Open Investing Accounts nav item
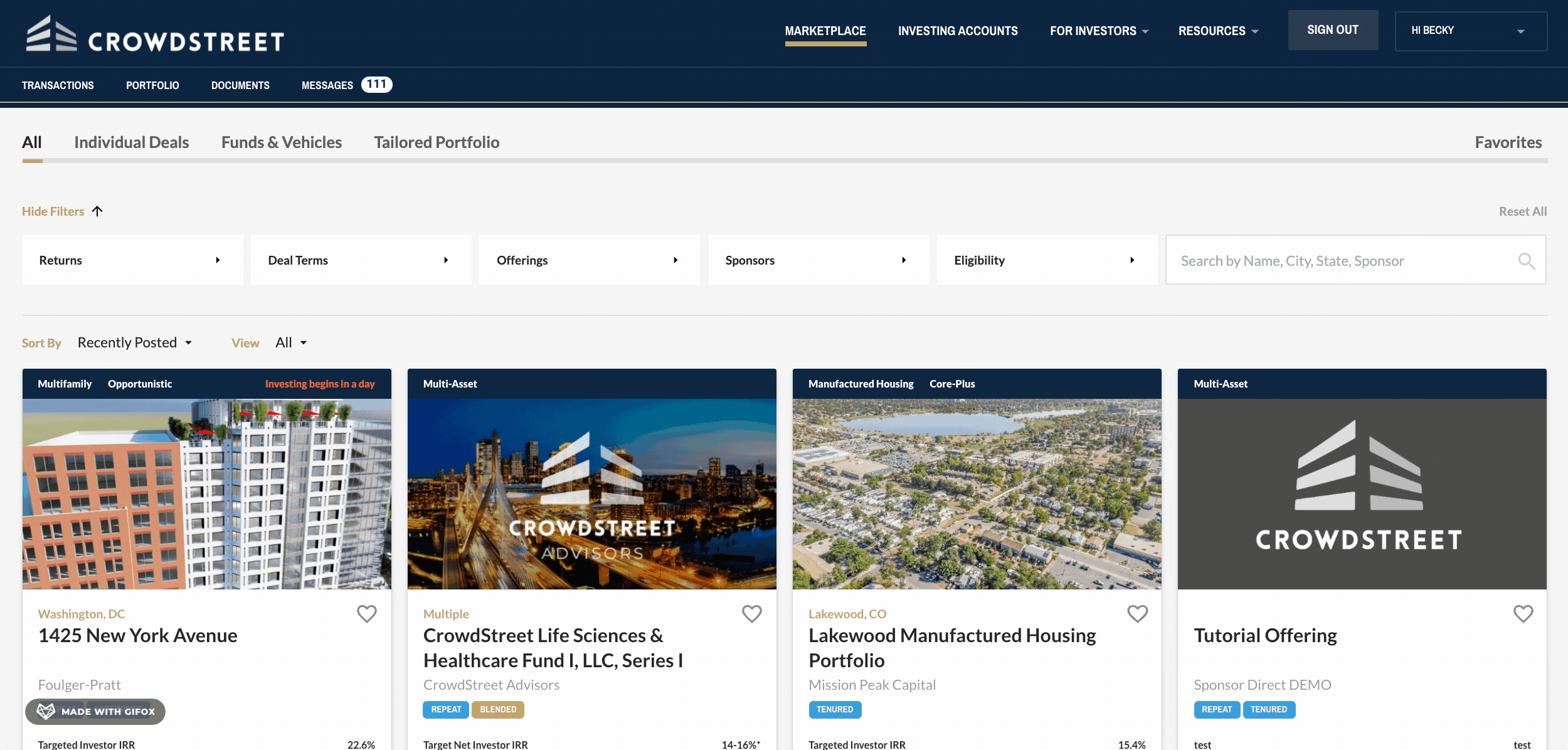Viewport: 1568px width, 750px height. click(958, 31)
